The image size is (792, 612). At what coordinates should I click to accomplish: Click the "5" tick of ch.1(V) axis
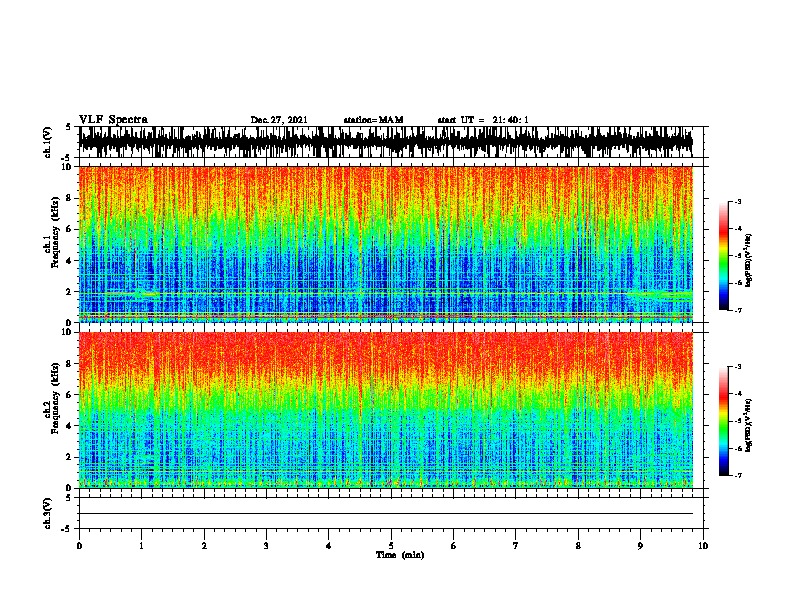(70, 128)
